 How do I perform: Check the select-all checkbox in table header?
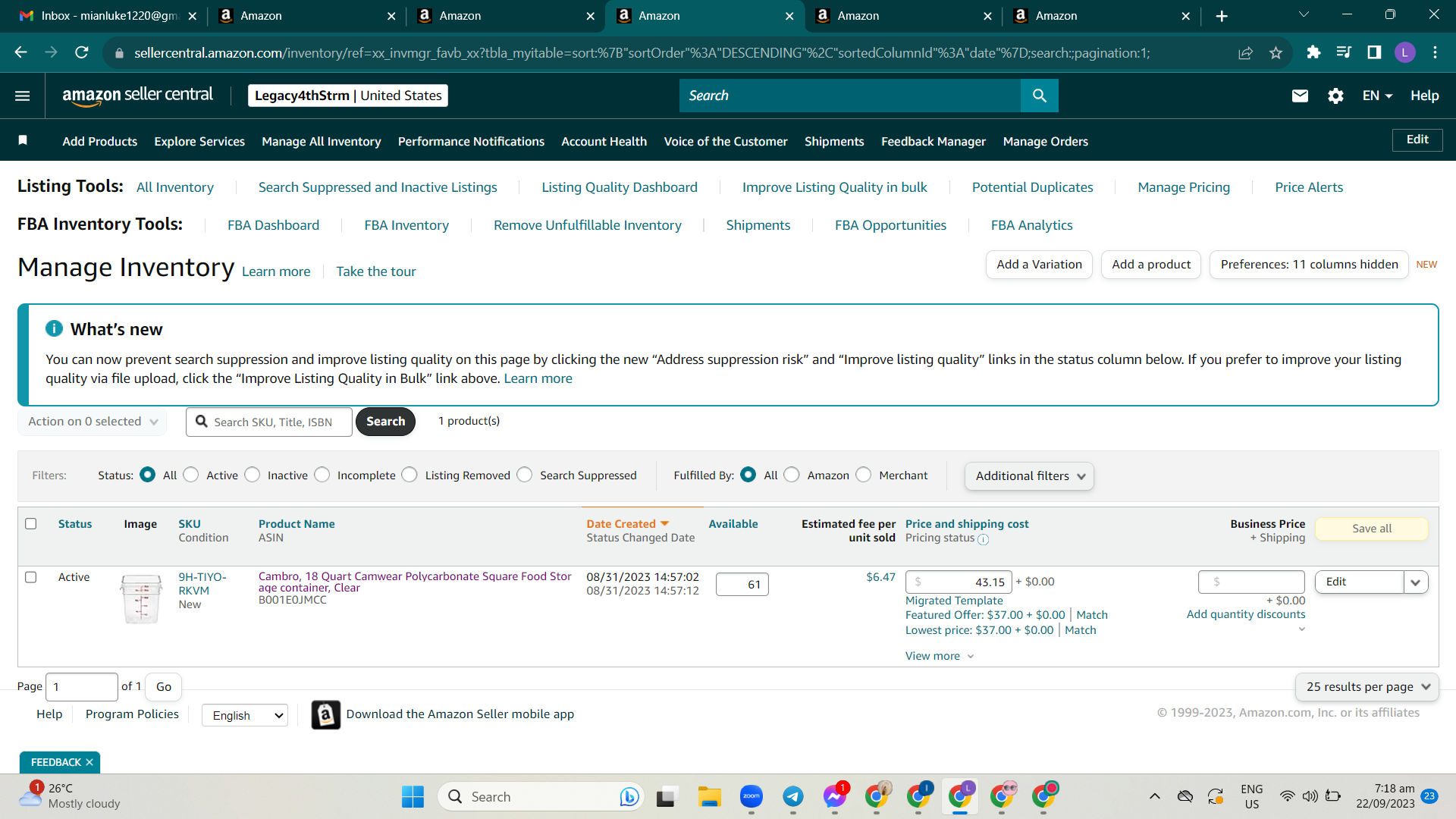[31, 524]
